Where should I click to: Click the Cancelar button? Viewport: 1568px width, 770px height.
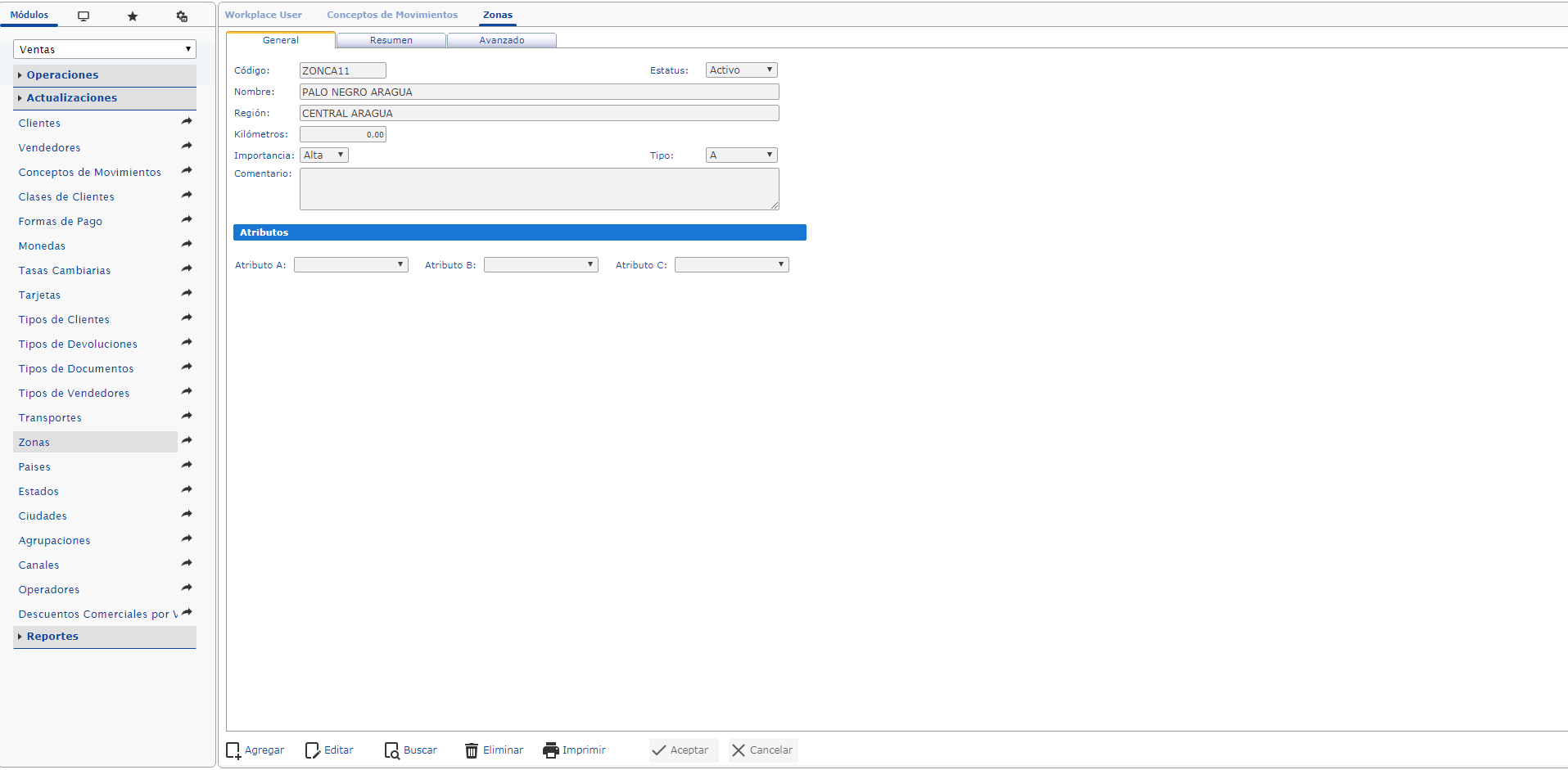click(x=763, y=750)
